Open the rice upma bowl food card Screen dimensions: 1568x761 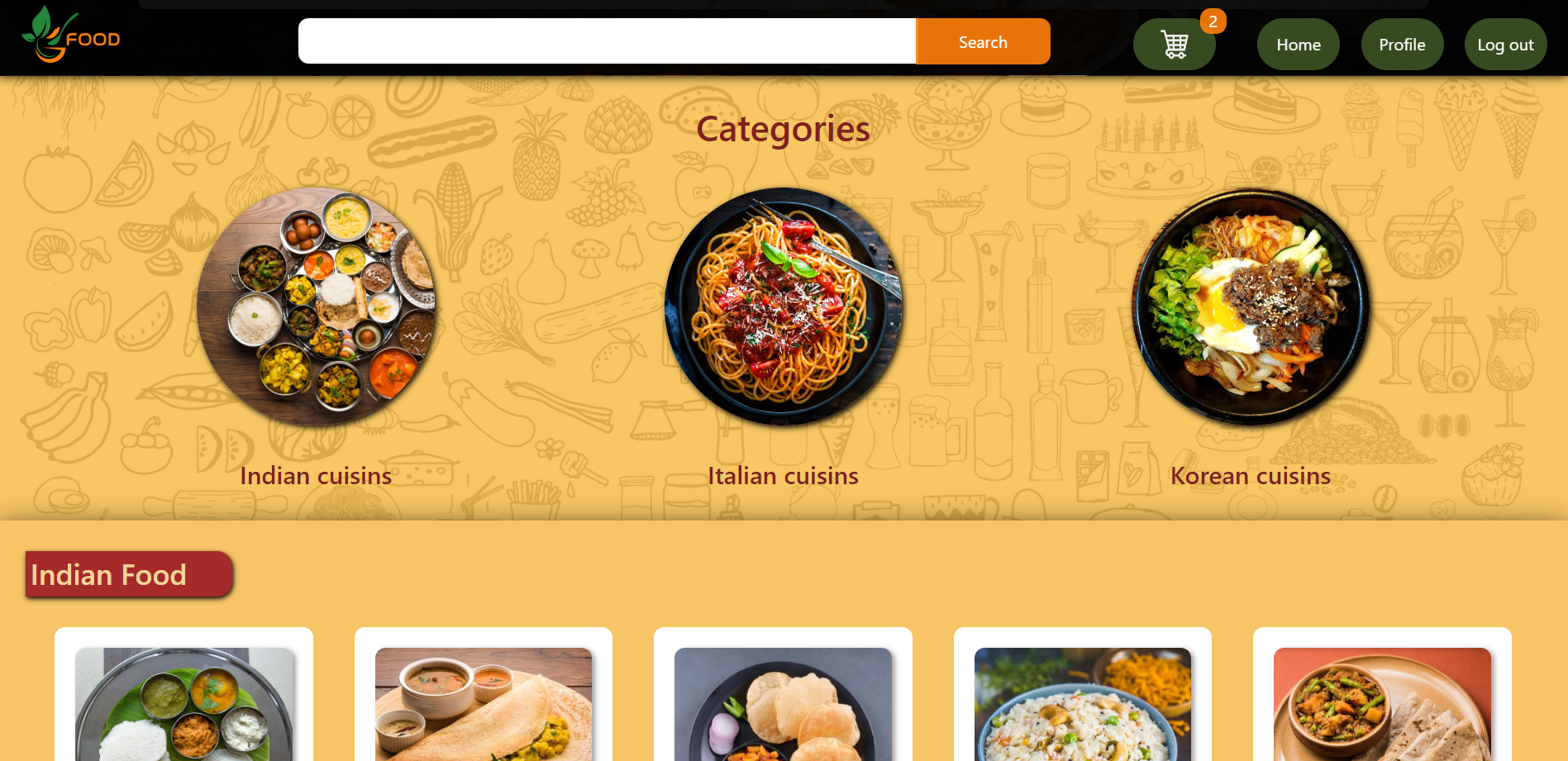pos(1083,694)
